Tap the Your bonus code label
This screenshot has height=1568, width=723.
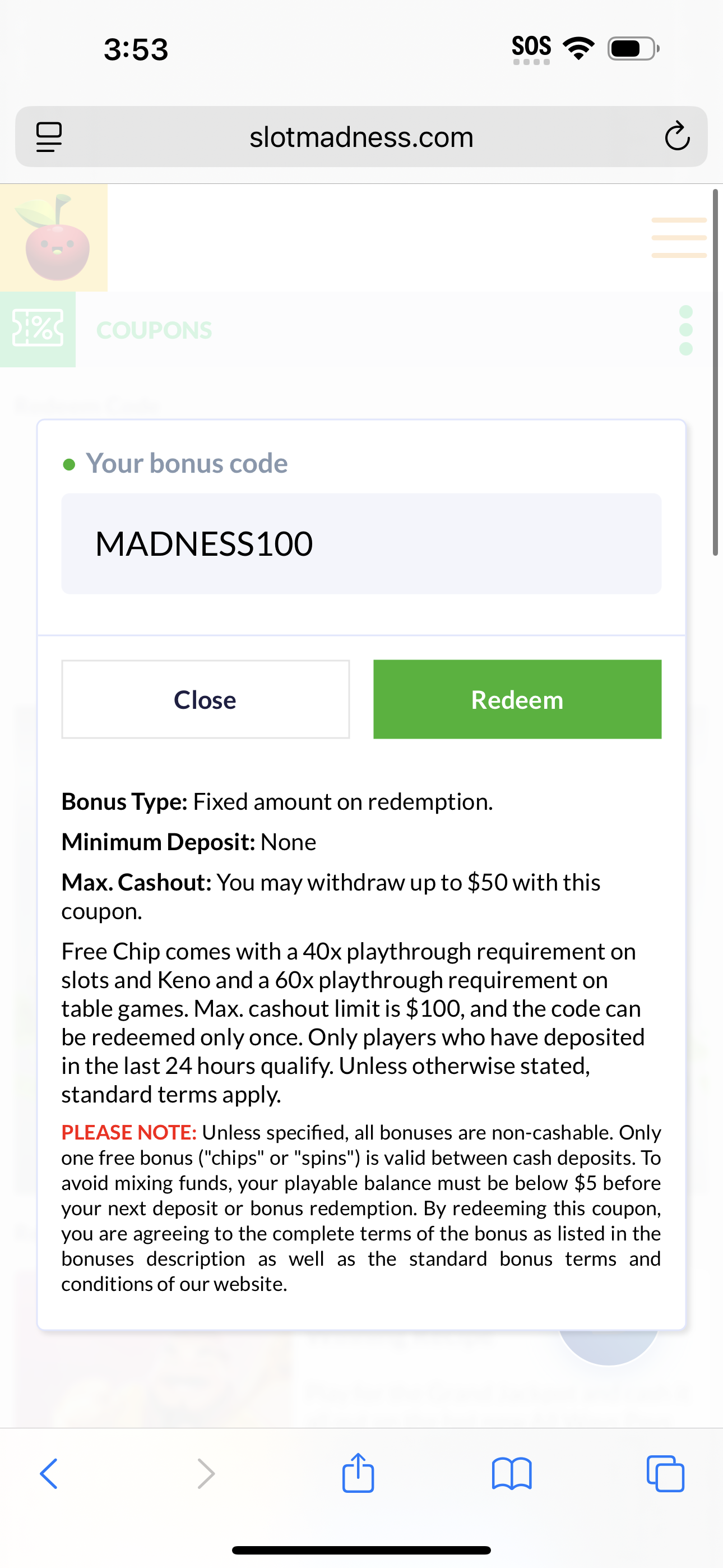pos(187,463)
